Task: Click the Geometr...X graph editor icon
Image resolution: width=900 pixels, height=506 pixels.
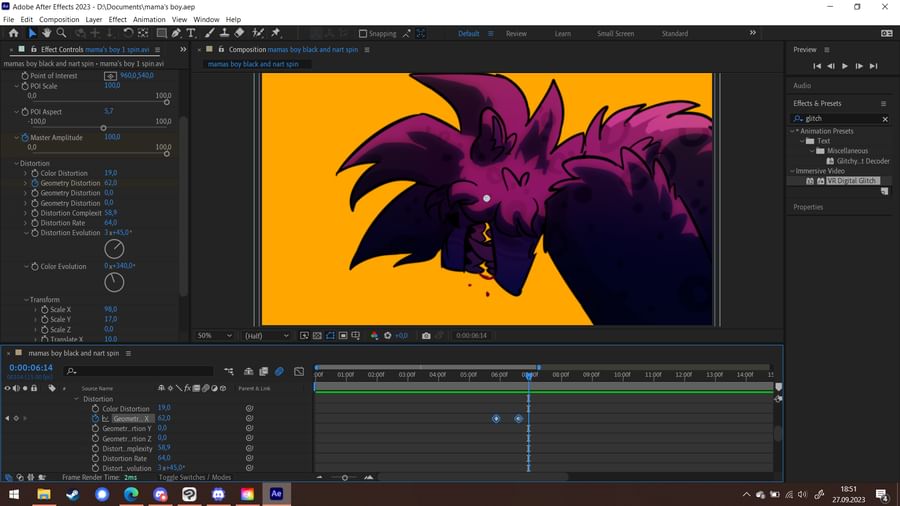Action: pyautogui.click(x=106, y=419)
